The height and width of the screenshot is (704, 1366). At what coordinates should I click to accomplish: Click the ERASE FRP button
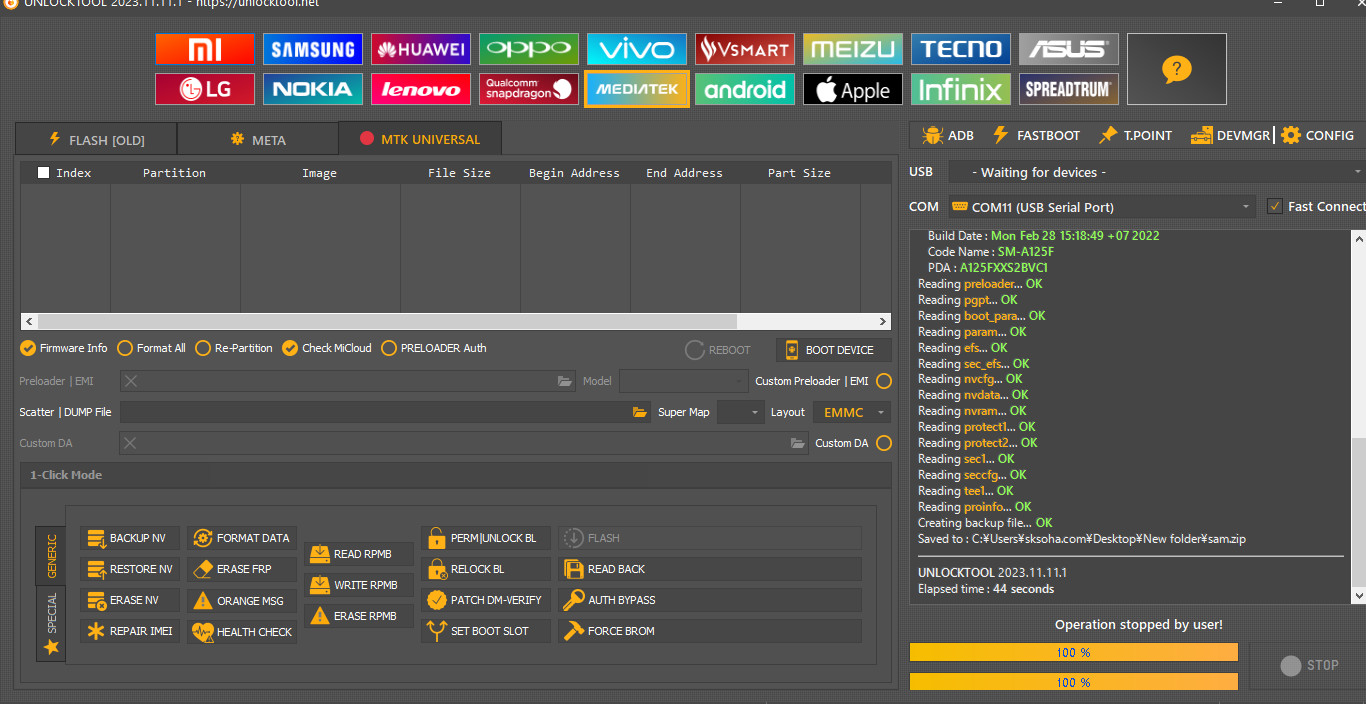tap(243, 569)
